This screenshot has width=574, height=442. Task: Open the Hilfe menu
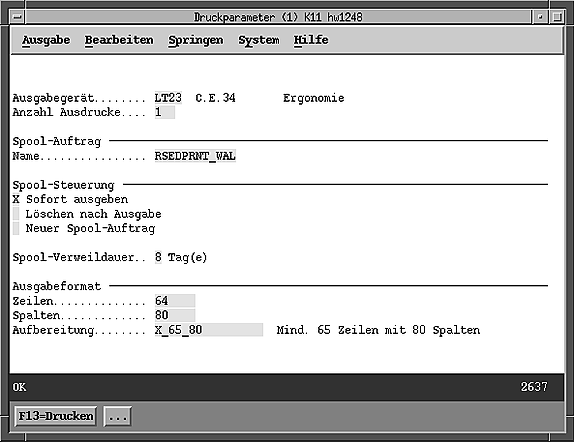coord(311,40)
